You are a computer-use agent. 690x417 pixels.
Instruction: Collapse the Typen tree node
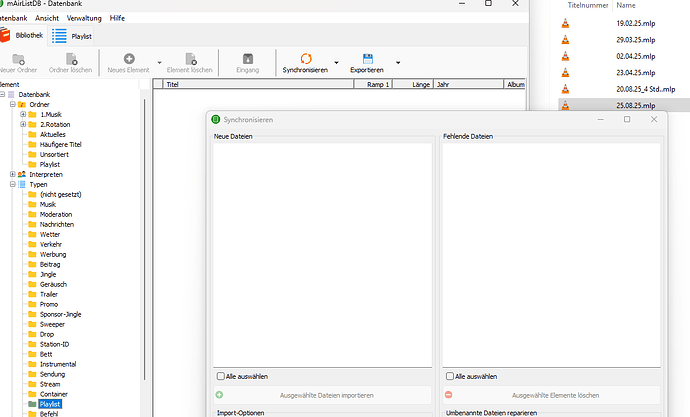13,184
